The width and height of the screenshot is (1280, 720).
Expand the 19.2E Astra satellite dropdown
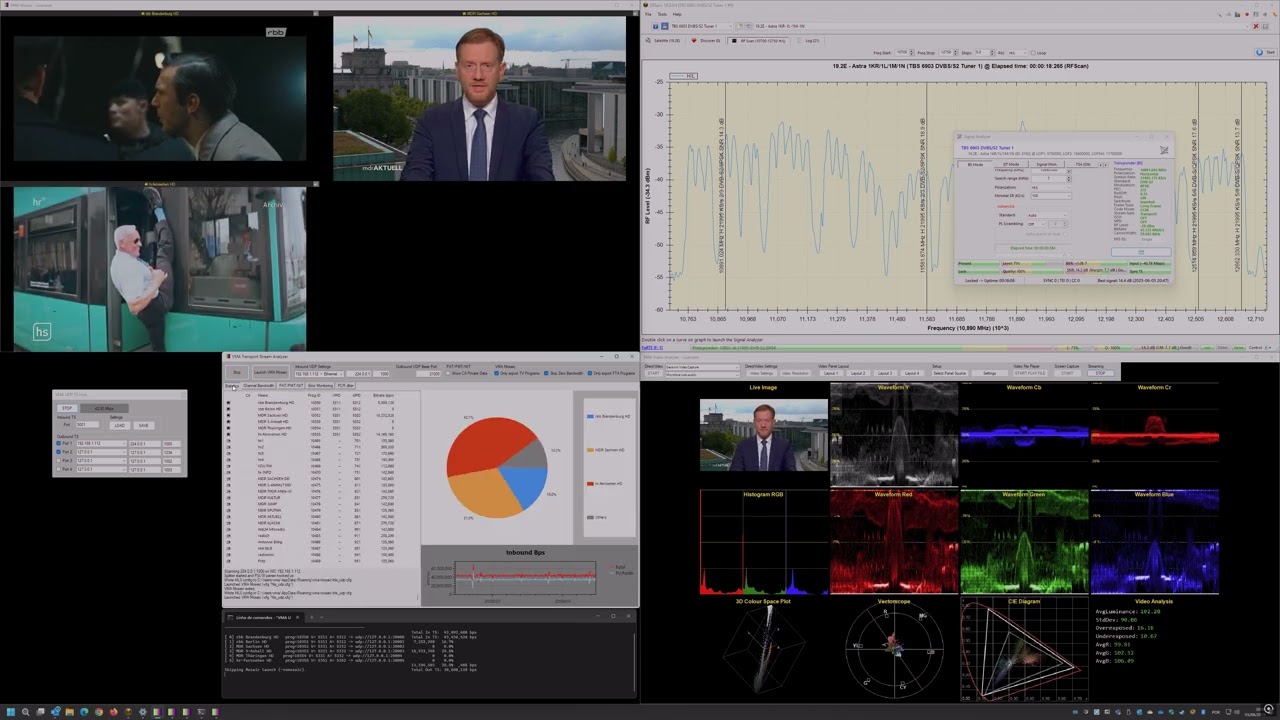point(1002,26)
